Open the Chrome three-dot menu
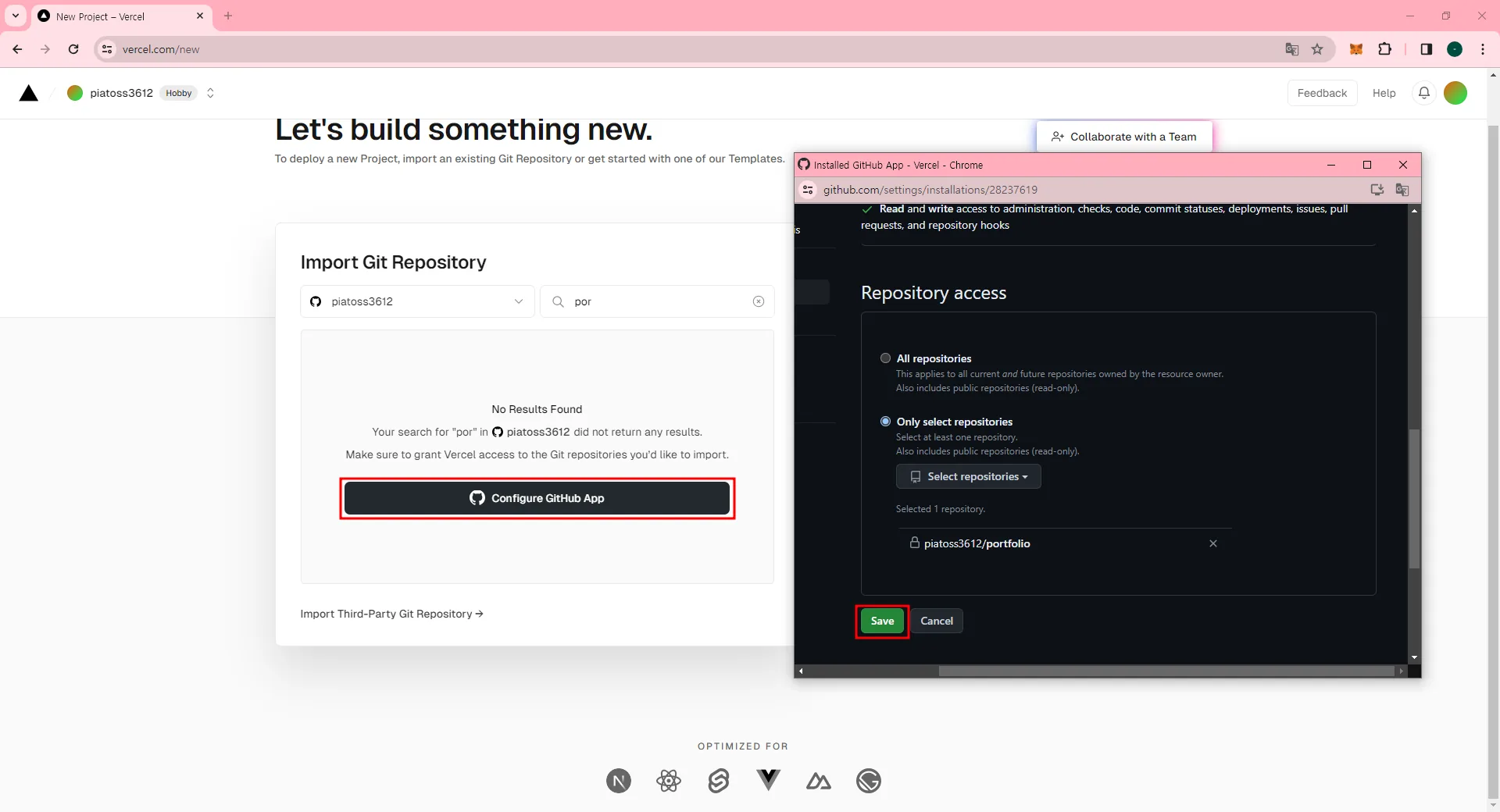Image resolution: width=1500 pixels, height=812 pixels. (1483, 49)
